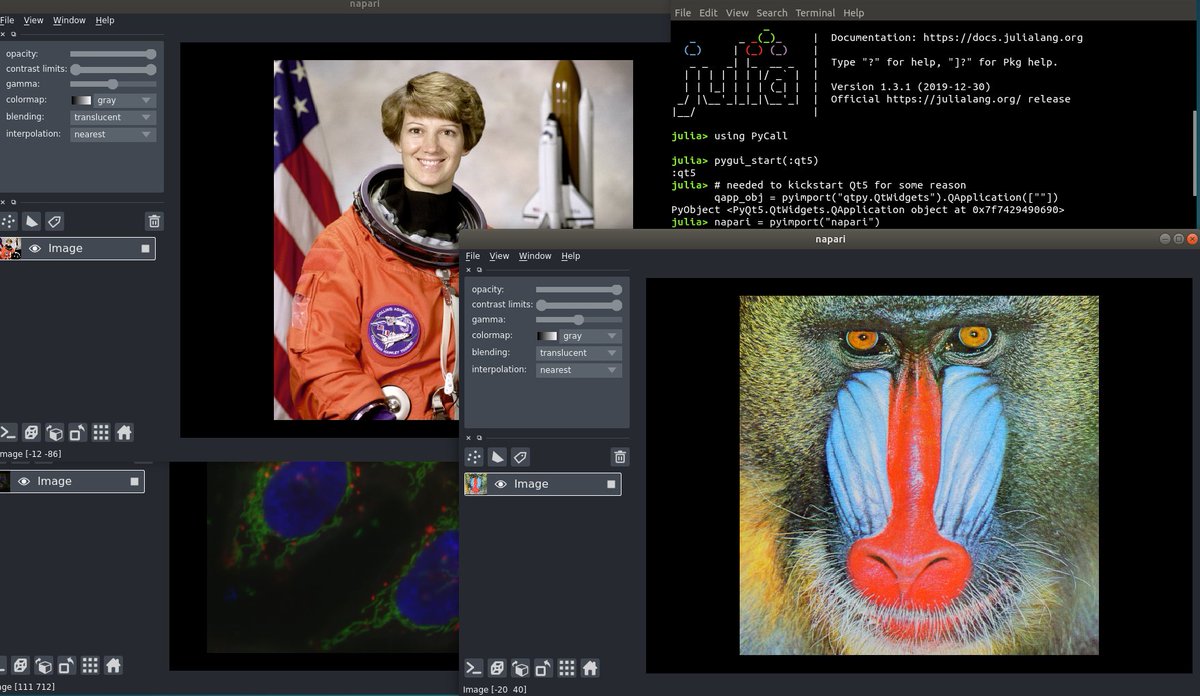
Task: Reset view with home icon in cells window
Action: (x=113, y=665)
